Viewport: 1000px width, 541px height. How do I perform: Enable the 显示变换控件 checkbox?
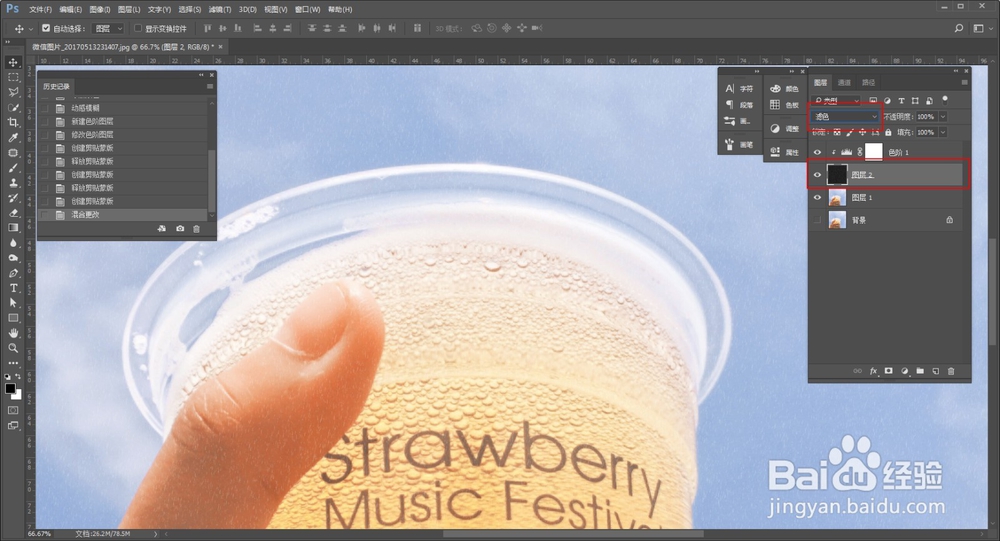point(138,28)
